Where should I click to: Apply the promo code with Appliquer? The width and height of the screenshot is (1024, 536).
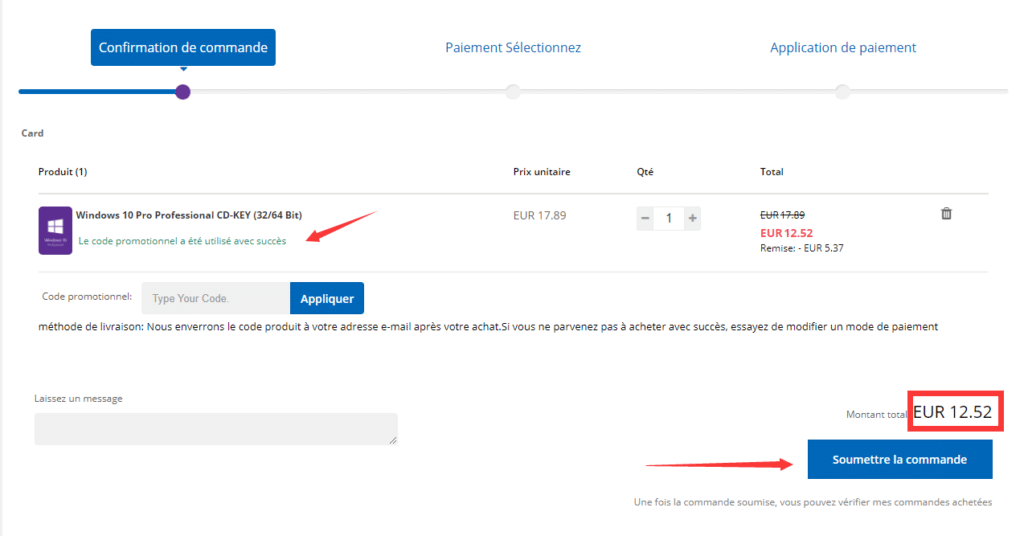click(x=327, y=298)
